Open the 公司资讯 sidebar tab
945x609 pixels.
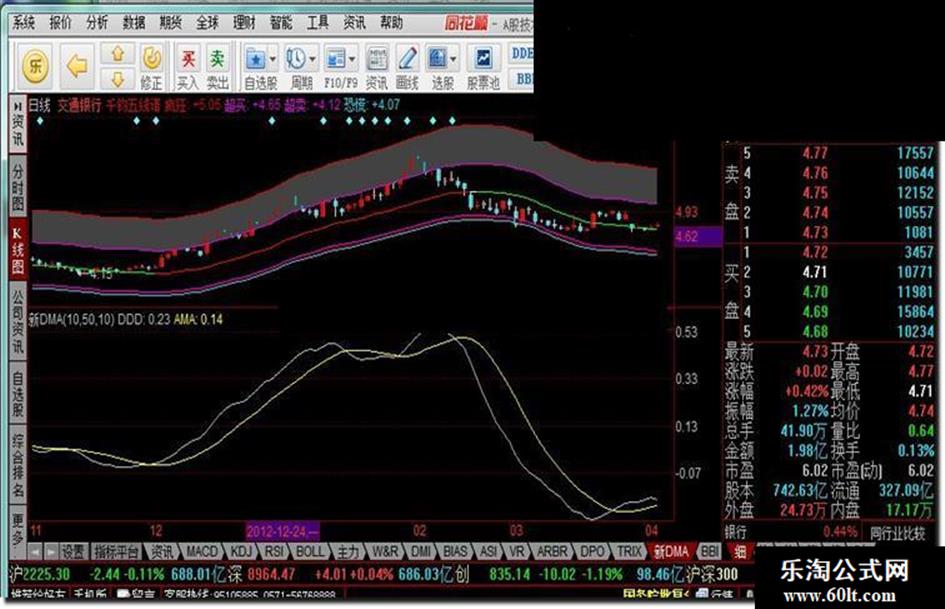point(17,321)
